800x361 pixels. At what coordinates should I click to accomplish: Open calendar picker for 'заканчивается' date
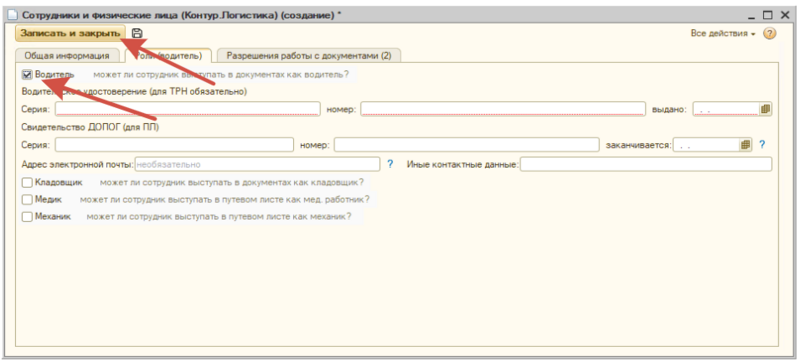pyautogui.click(x=746, y=145)
